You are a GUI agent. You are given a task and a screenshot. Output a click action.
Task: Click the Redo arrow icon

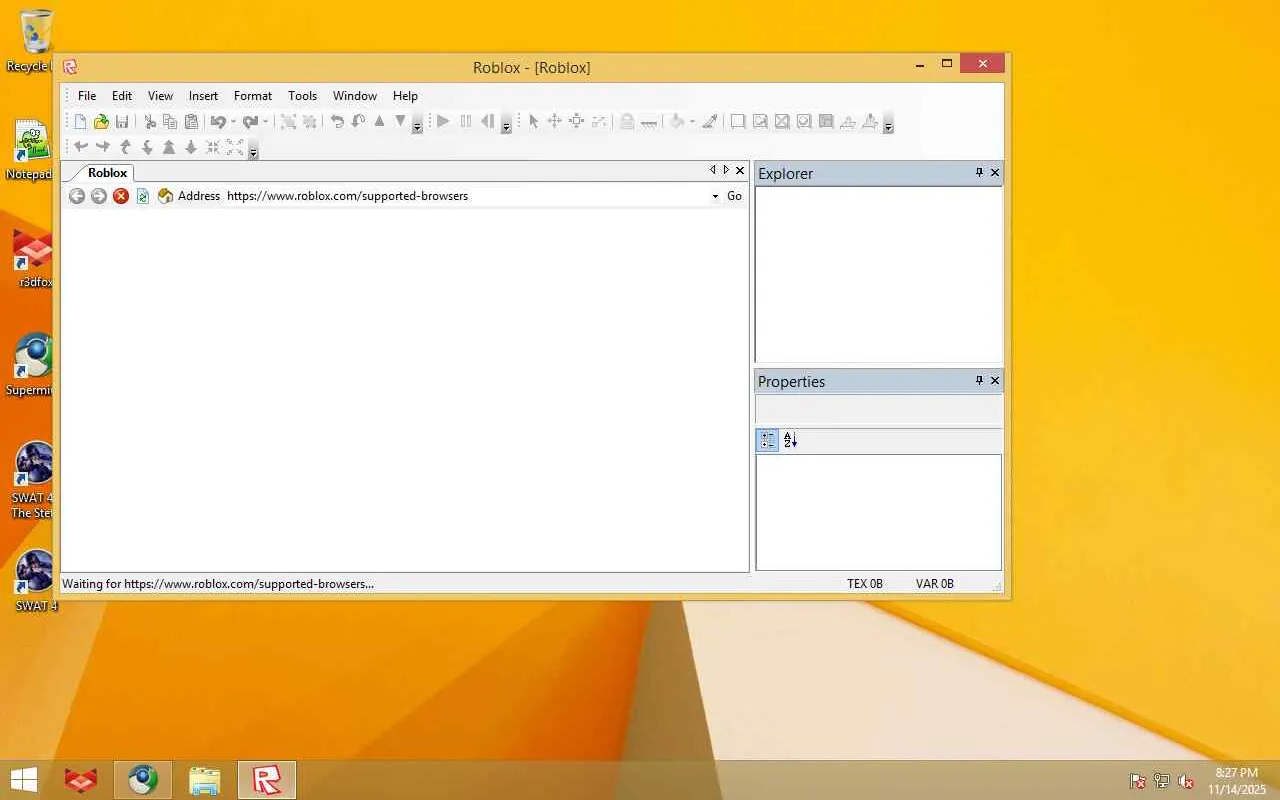click(249, 122)
